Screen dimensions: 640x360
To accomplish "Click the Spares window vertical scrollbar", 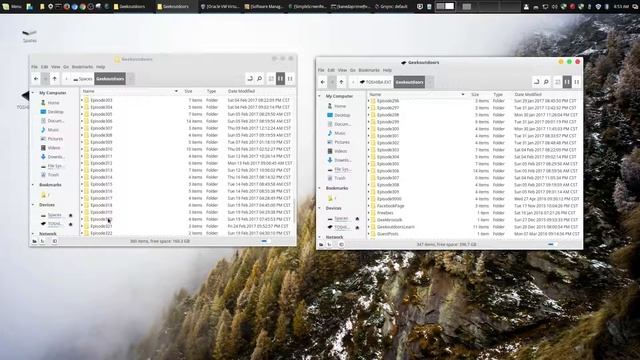I will (294, 211).
